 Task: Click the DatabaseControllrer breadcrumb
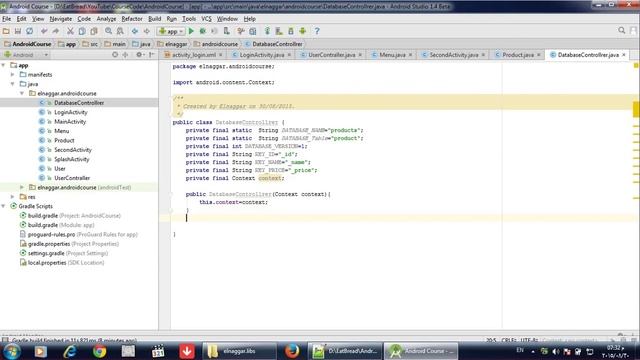(273, 44)
